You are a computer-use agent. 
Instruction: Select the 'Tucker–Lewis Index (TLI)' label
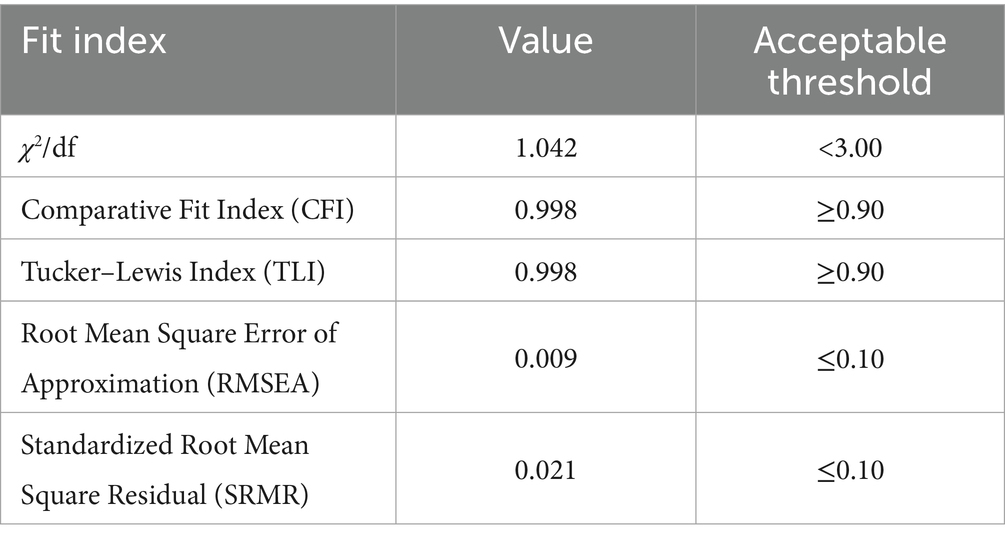coord(153,273)
